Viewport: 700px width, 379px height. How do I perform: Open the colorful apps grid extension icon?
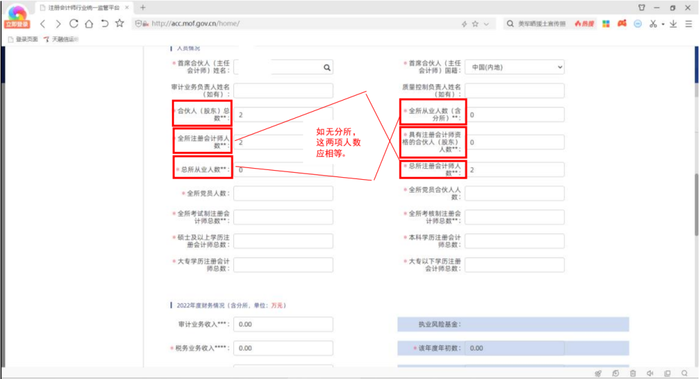pyautogui.click(x=606, y=24)
